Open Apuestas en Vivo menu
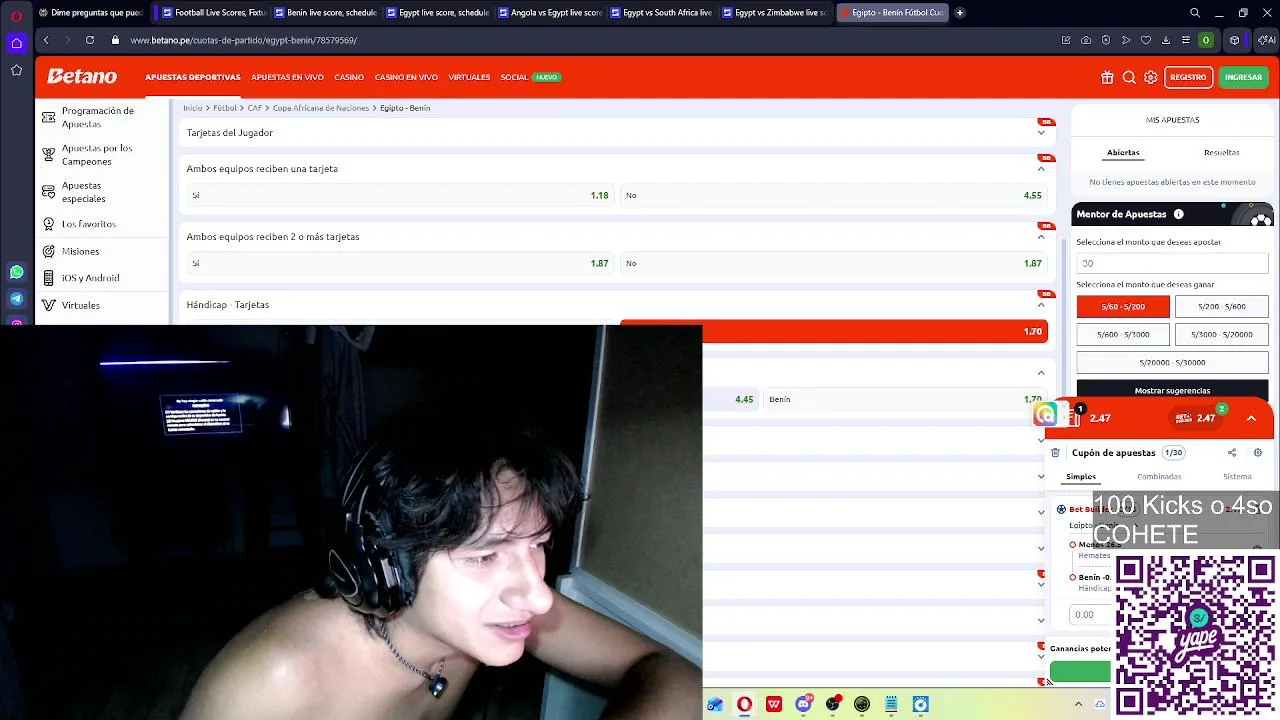The width and height of the screenshot is (1280, 720). click(287, 77)
